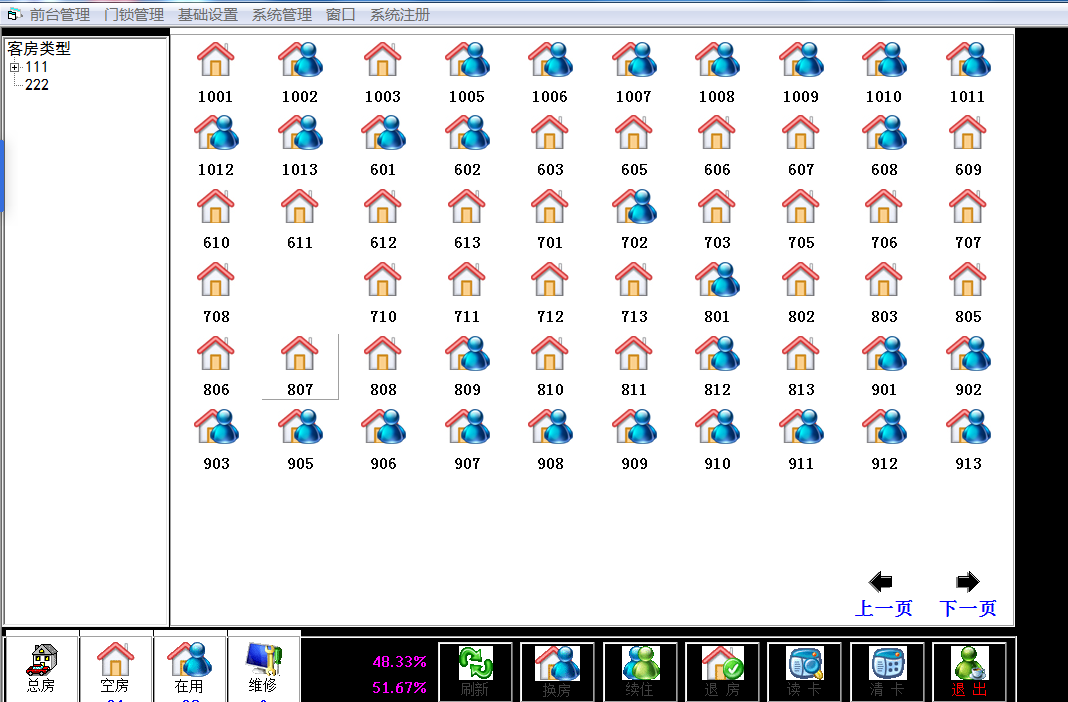Select room 910 occupied icon
Screen dimensions: 1068x702
pos(717,427)
